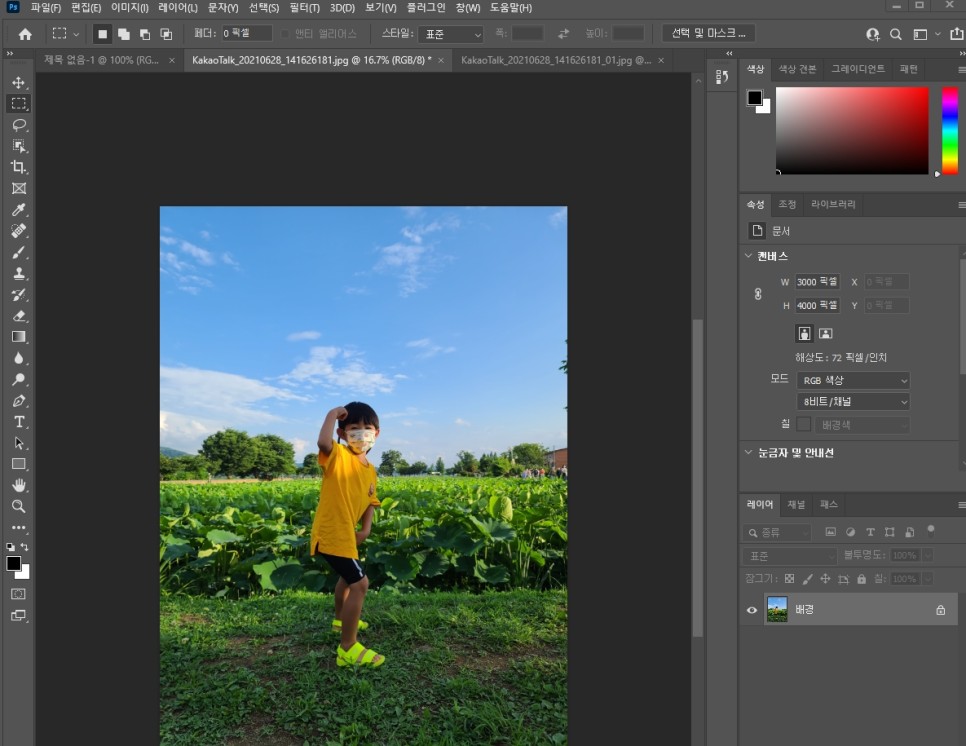Click the canvas width W field
Viewport: 966px width, 746px height.
pyautogui.click(x=817, y=282)
